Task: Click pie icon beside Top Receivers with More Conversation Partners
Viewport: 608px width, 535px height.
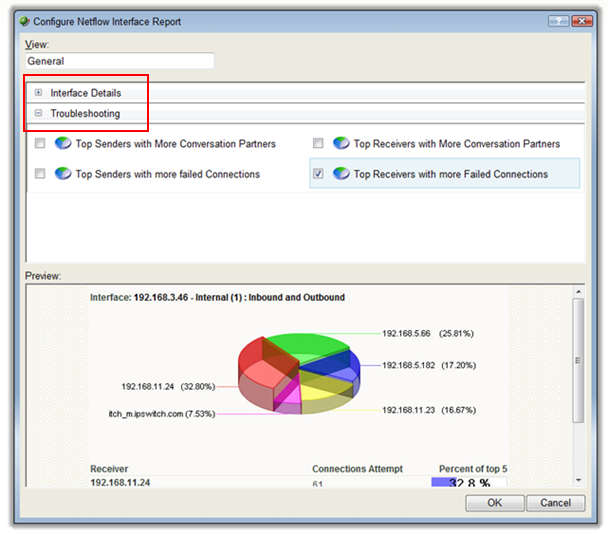Action: click(341, 144)
